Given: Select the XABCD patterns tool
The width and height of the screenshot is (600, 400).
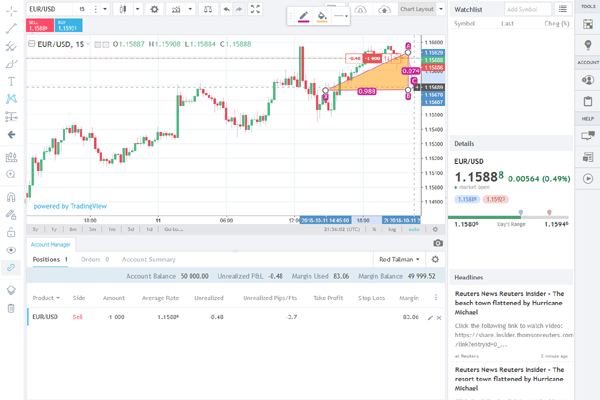Looking at the screenshot, I should point(11,99).
